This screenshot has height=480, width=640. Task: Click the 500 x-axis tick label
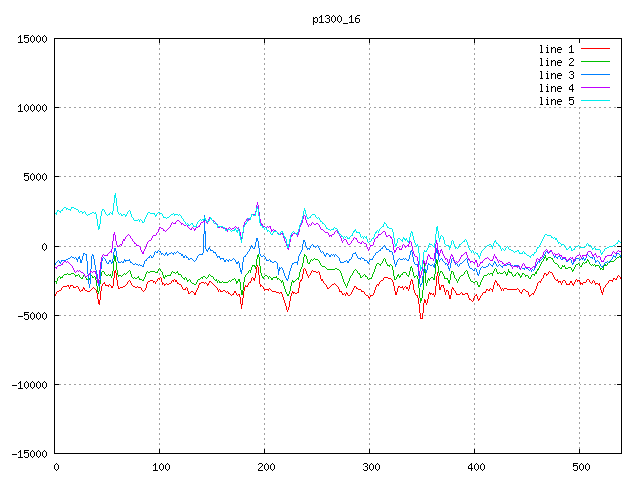tap(580, 467)
